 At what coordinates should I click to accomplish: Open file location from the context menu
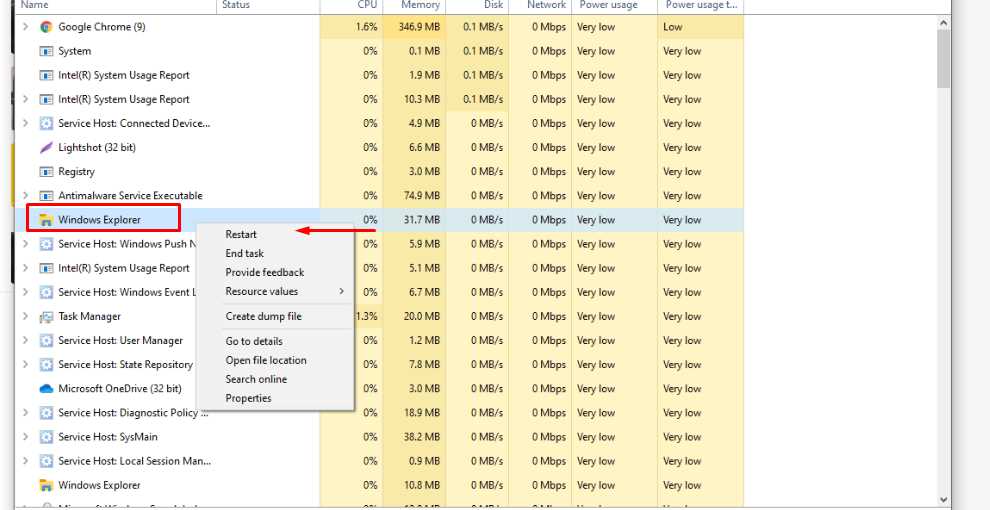pyautogui.click(x=266, y=361)
